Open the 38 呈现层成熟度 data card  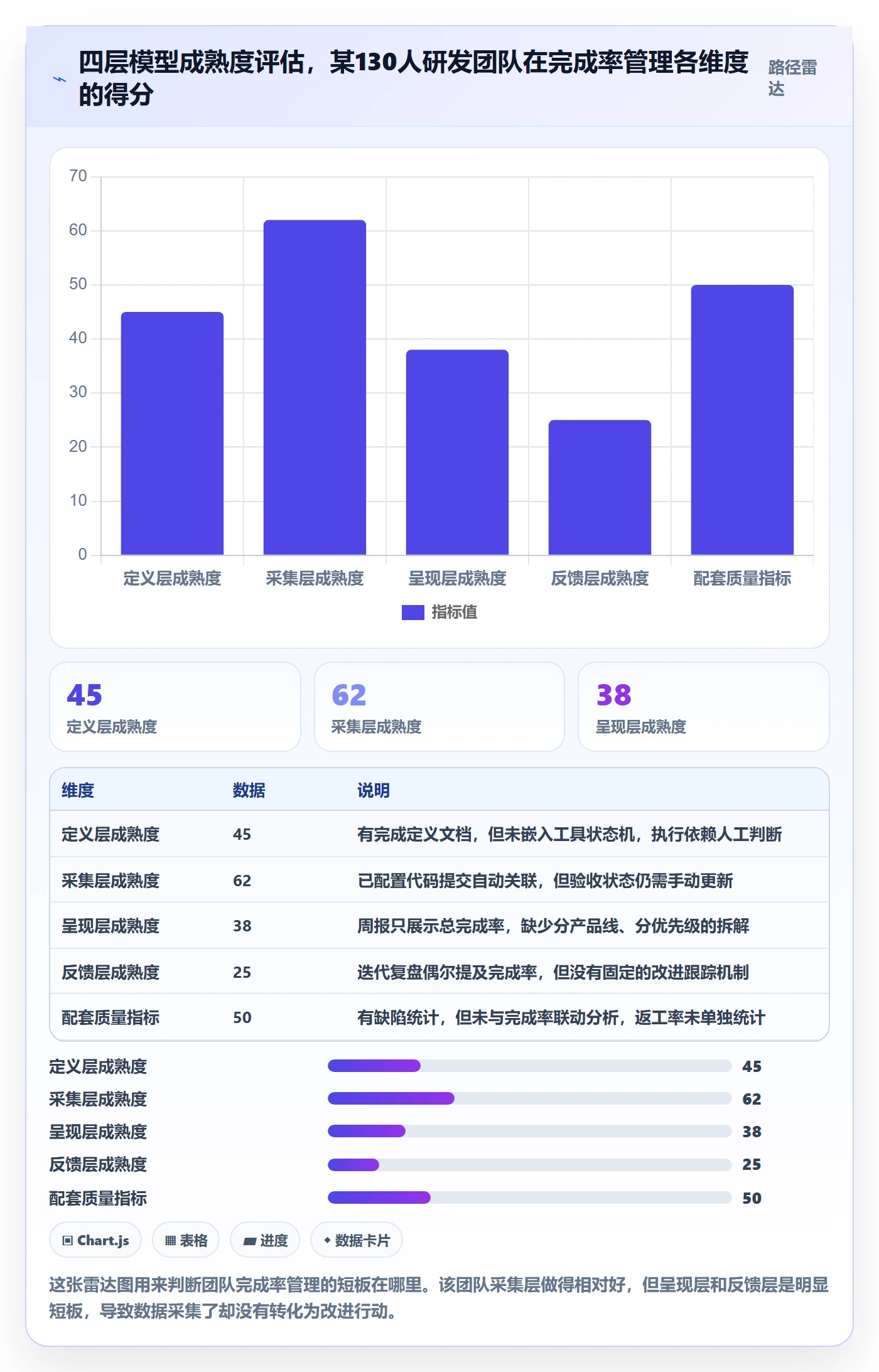704,707
